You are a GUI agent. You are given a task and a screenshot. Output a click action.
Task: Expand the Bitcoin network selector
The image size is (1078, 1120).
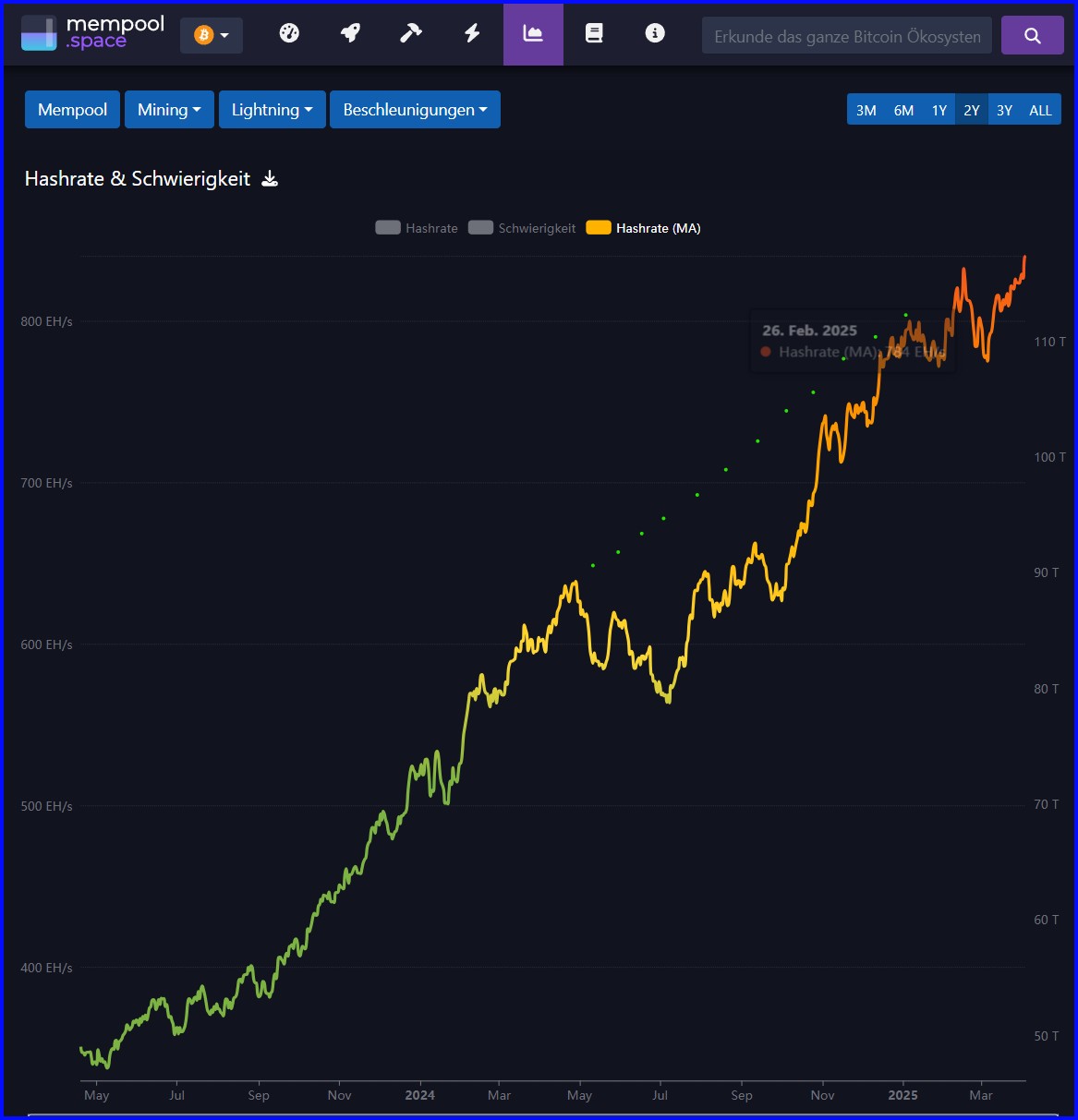212,34
